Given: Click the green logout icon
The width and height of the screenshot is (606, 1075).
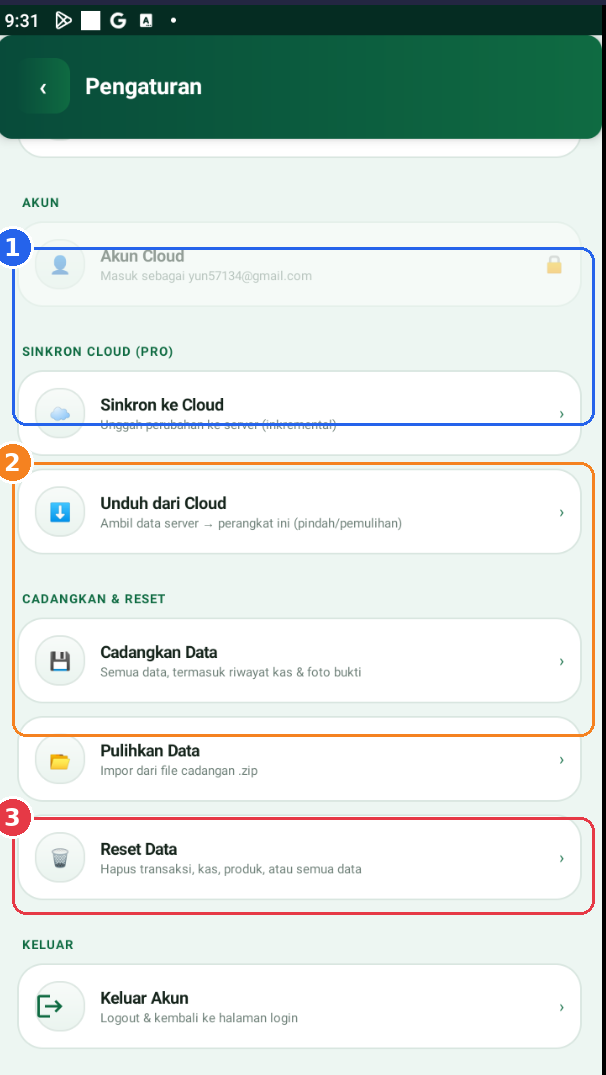Looking at the screenshot, I should (49, 1006).
